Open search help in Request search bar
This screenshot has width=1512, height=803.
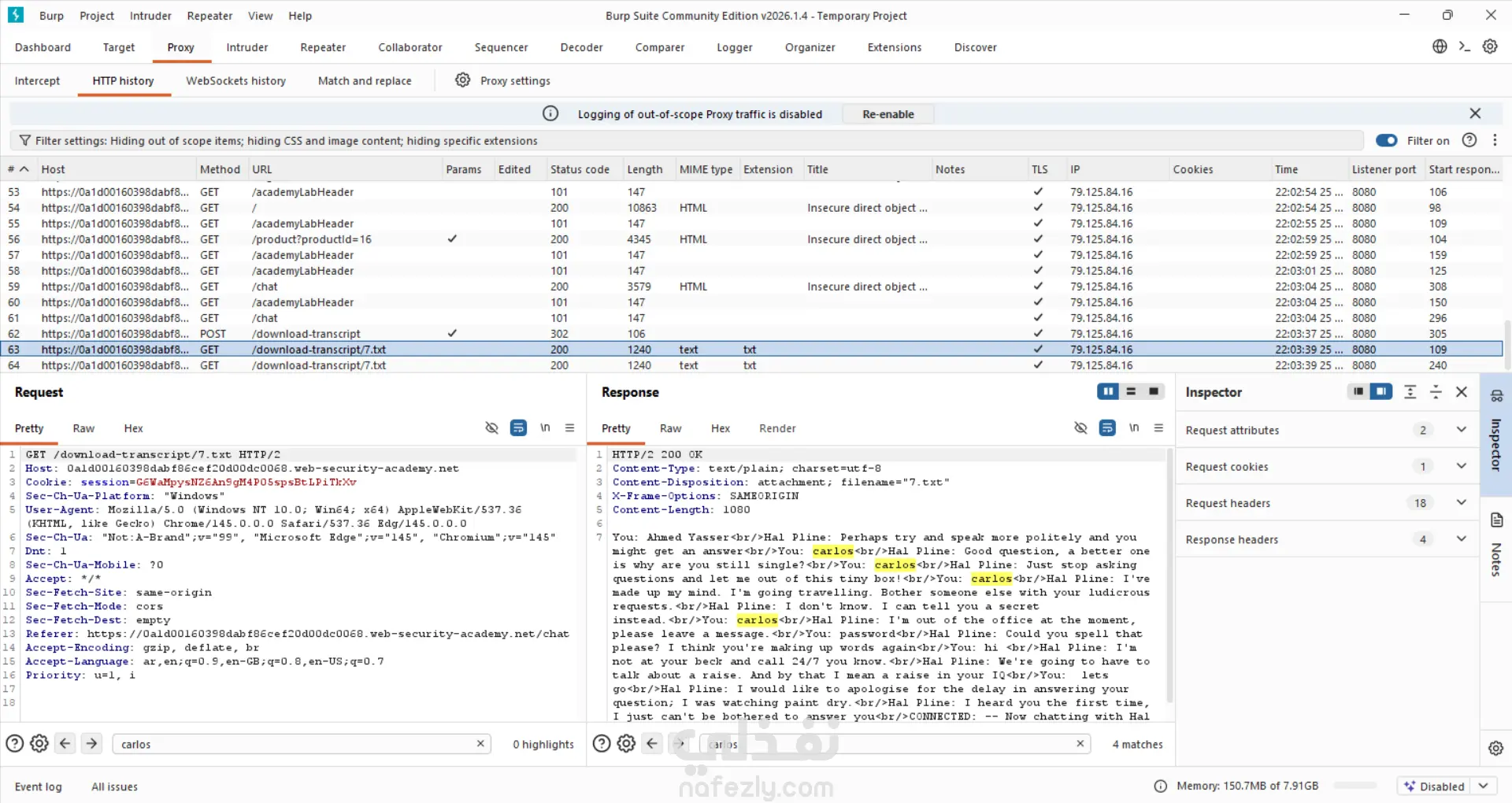coord(14,744)
